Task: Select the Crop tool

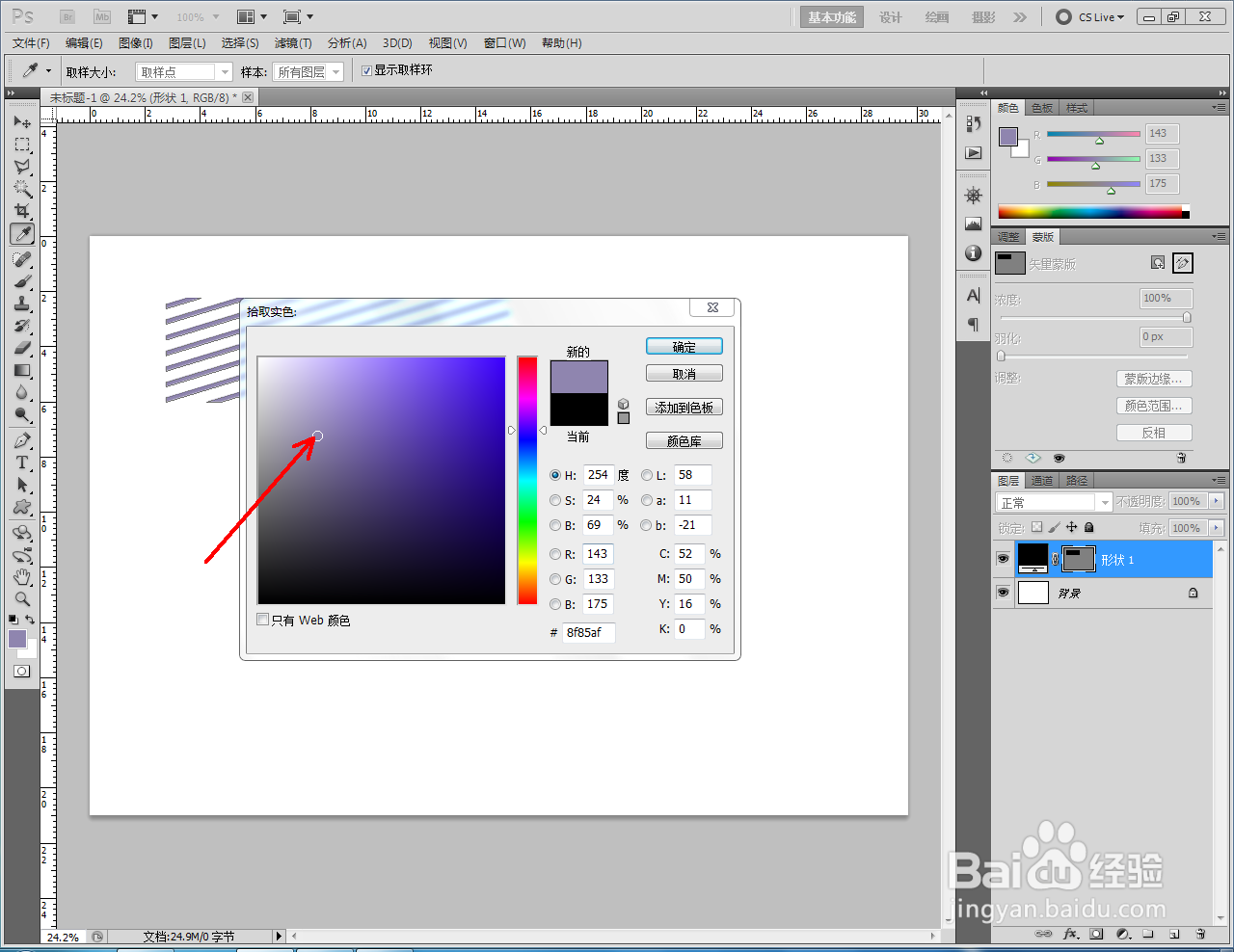Action: 22,211
